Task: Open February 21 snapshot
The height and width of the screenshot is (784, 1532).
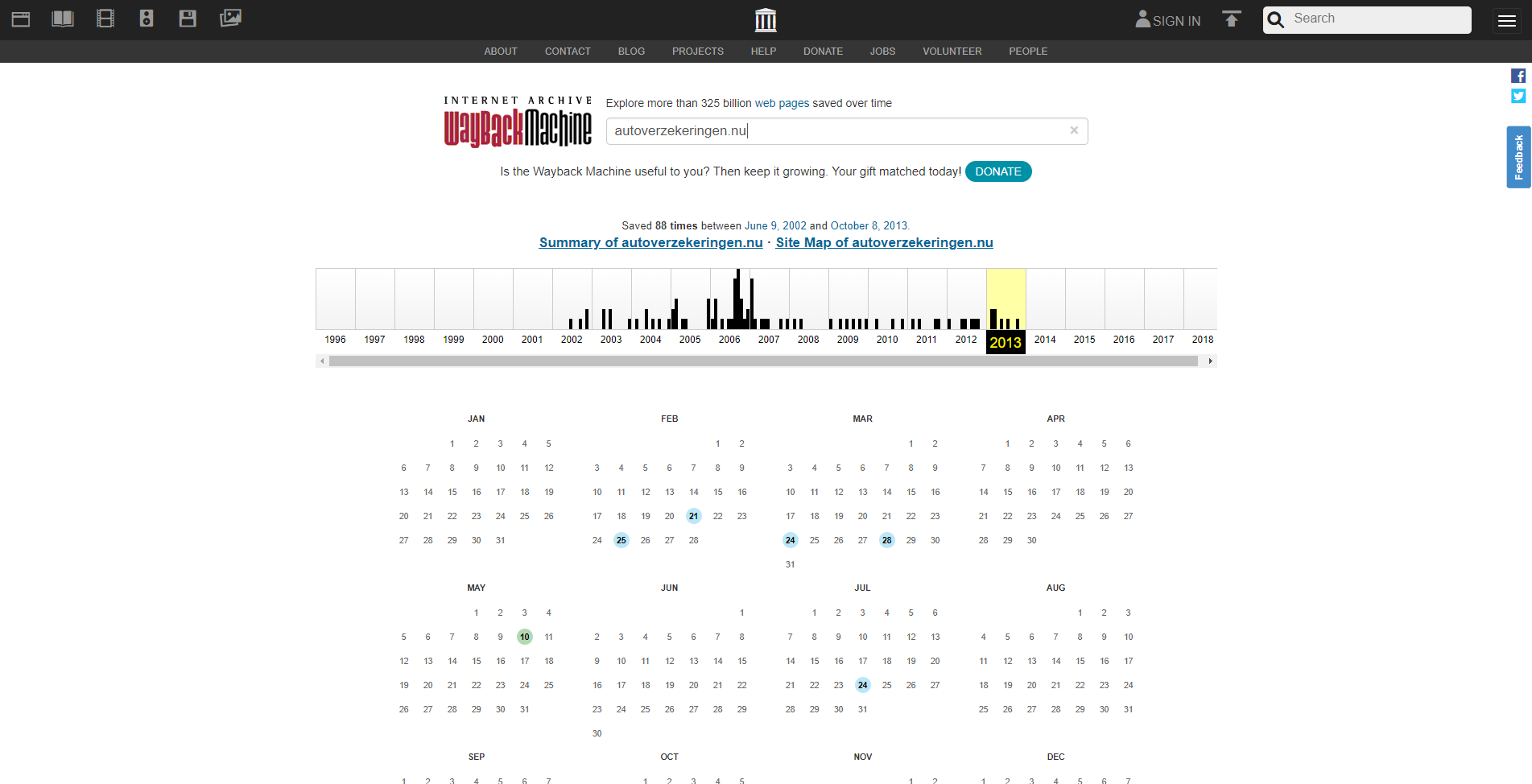Action: (x=694, y=516)
